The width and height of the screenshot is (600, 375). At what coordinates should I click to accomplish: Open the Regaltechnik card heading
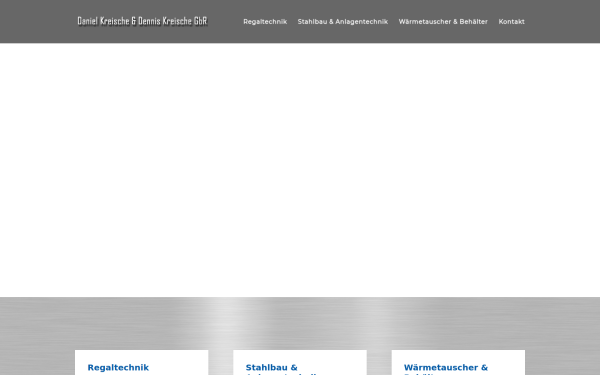[x=118, y=367]
